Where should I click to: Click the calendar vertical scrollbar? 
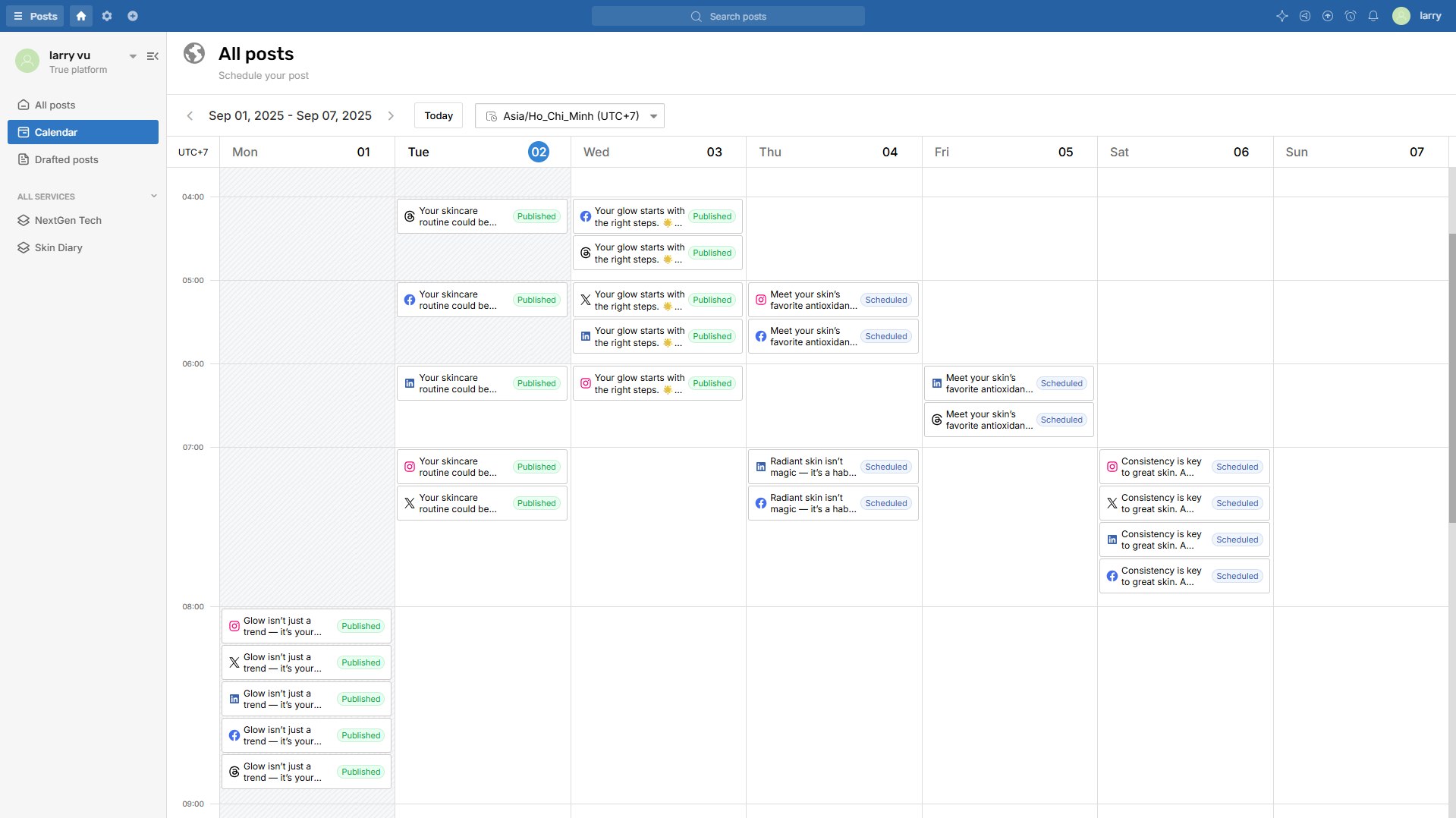[x=1451, y=379]
